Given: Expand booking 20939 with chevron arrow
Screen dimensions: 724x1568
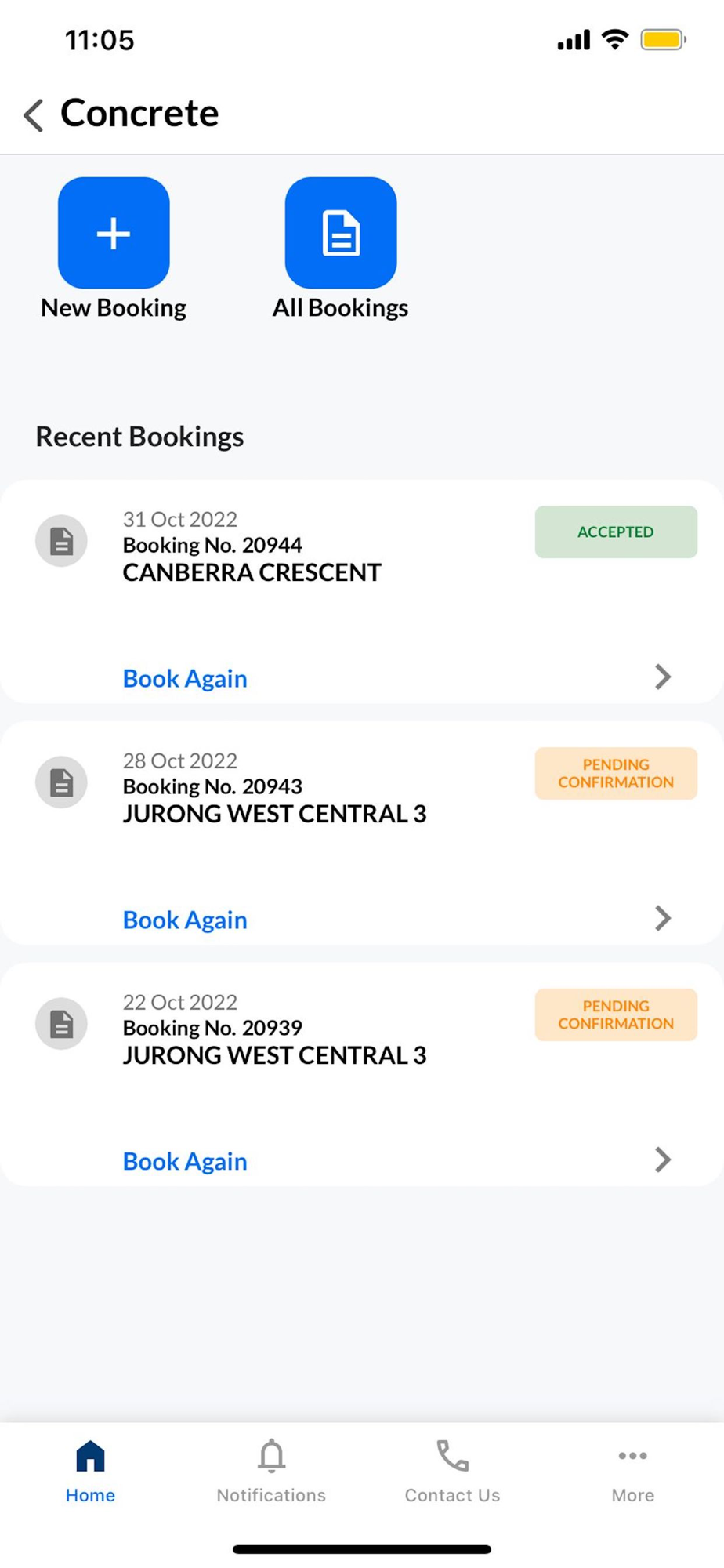Looking at the screenshot, I should pyautogui.click(x=663, y=1160).
